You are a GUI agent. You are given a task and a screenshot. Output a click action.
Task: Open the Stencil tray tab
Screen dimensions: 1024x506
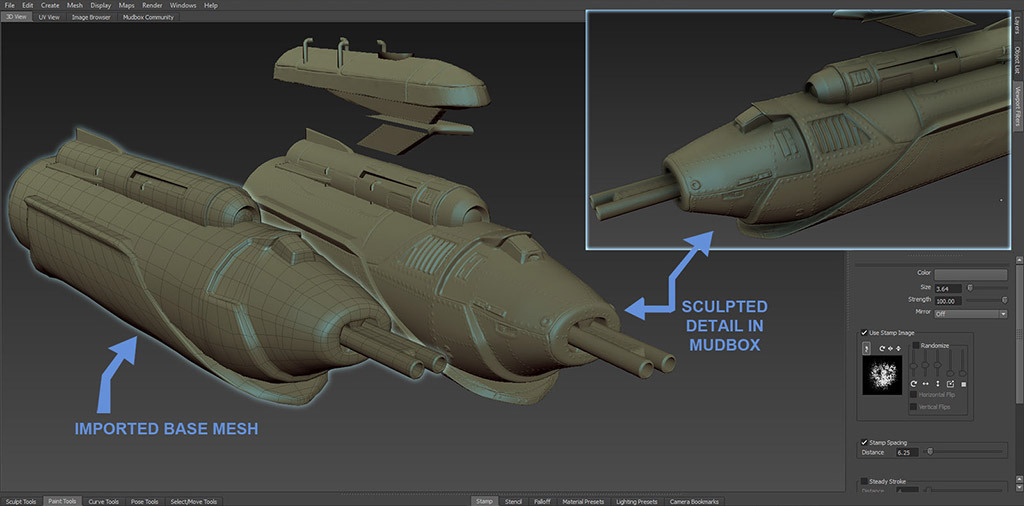click(x=513, y=501)
